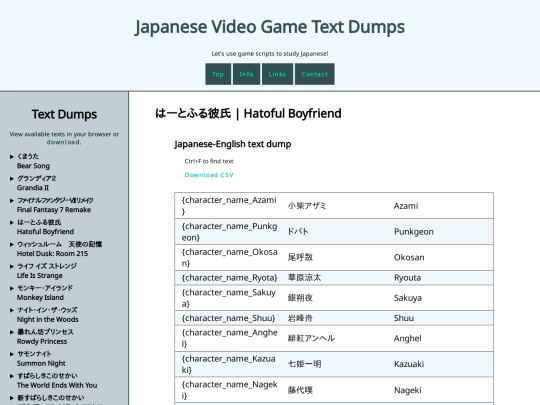Select the cell {character_name_Shuu}
This screenshot has width=540, height=405.
pyautogui.click(x=229, y=318)
